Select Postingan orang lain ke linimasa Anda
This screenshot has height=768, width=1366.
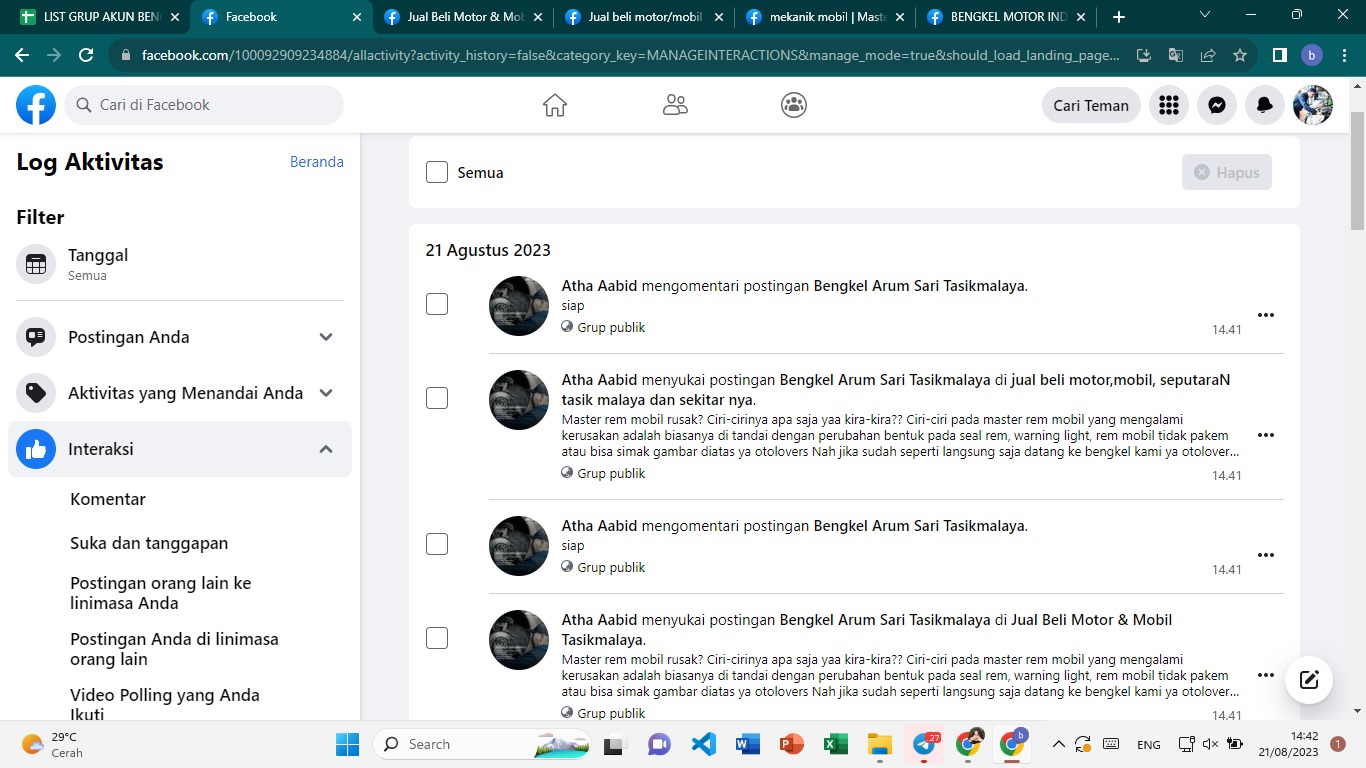[x=161, y=593]
